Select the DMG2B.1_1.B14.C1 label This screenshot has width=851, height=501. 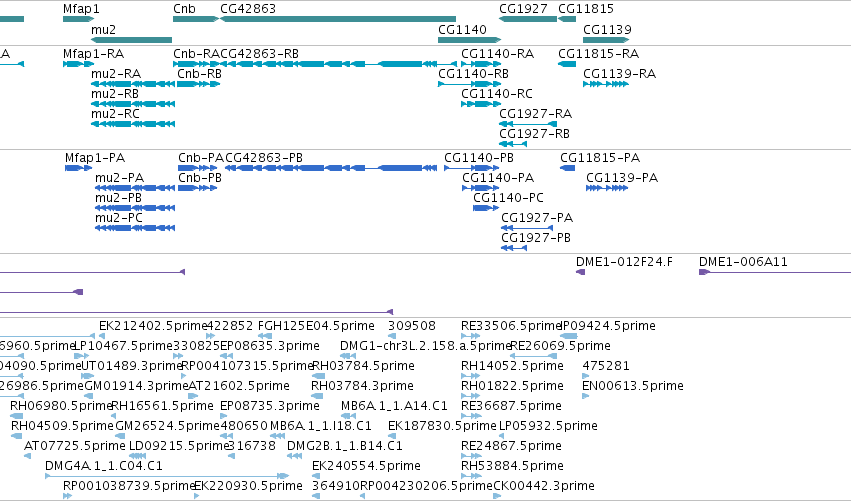click(345, 447)
